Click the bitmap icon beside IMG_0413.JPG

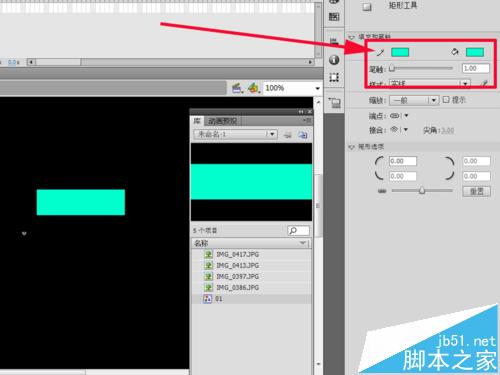click(208, 265)
